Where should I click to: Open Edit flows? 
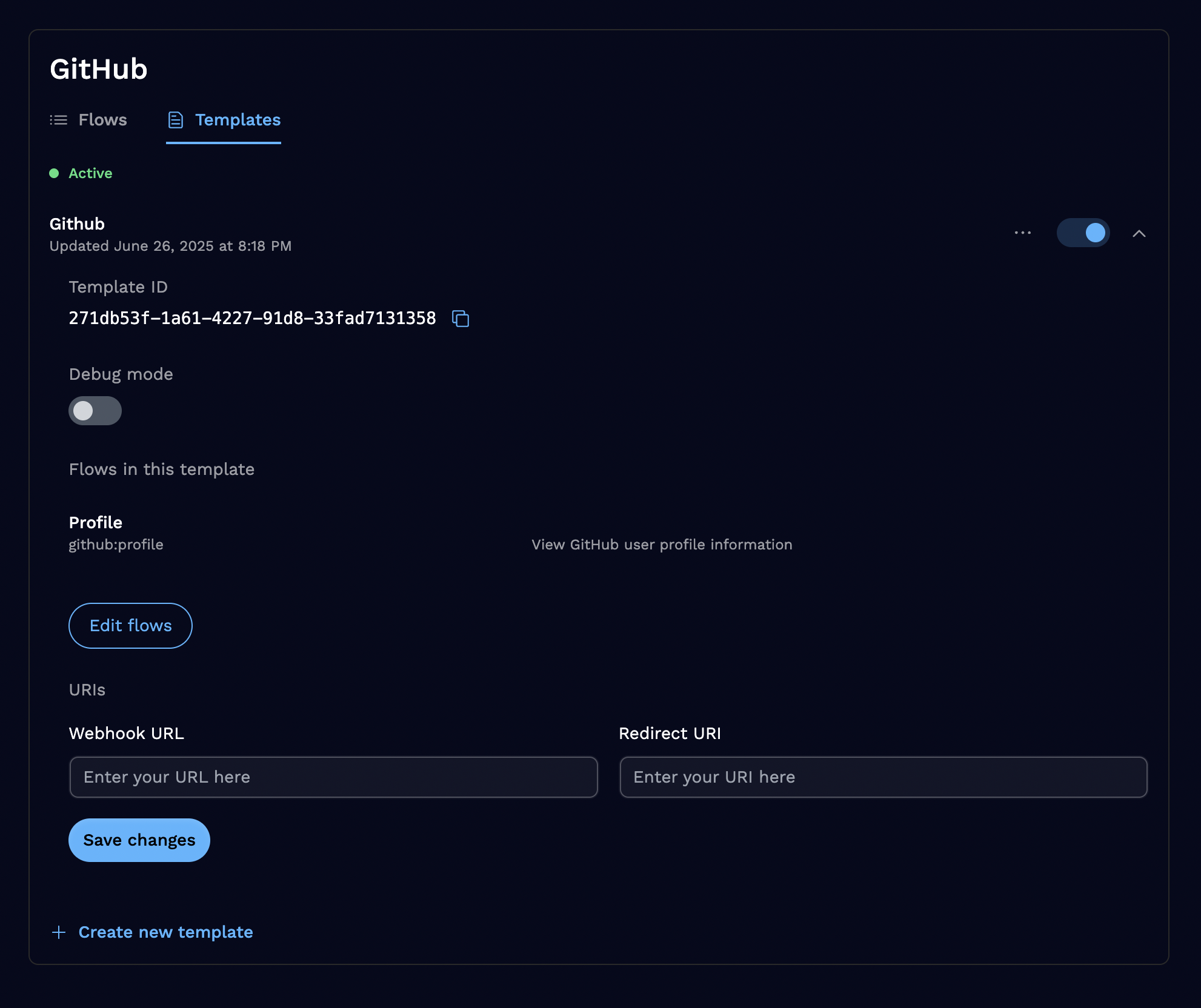(x=130, y=625)
